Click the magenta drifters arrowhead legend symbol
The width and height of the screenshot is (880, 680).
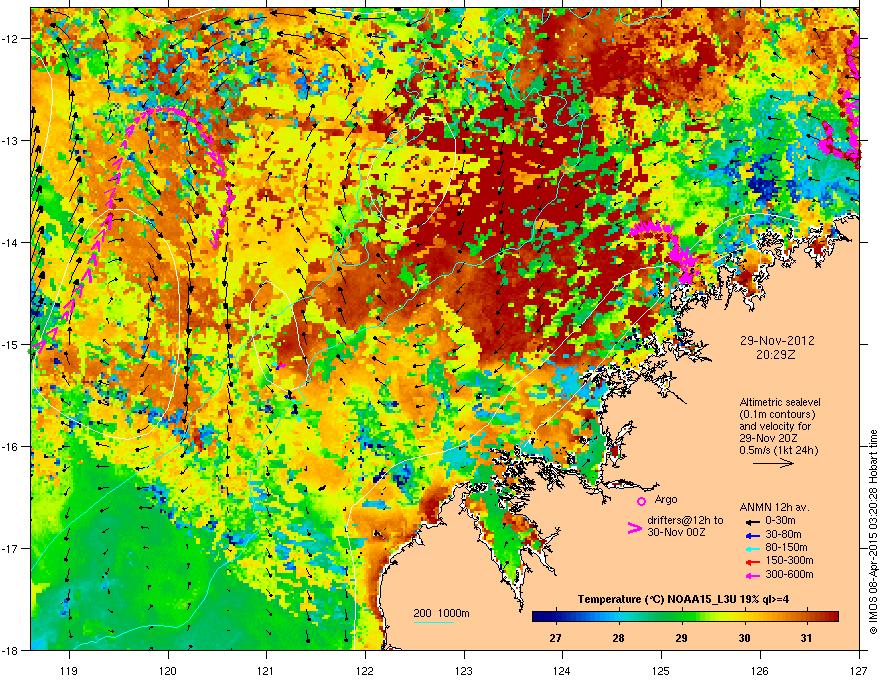point(634,528)
